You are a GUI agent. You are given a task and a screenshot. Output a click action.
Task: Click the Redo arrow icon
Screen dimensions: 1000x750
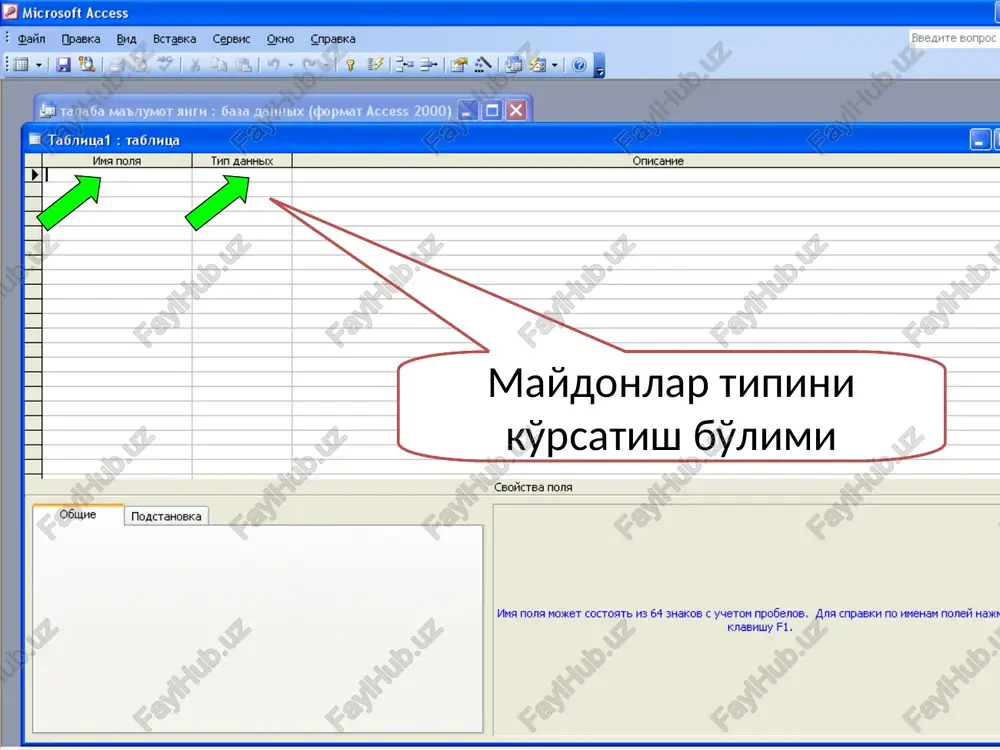coord(310,64)
